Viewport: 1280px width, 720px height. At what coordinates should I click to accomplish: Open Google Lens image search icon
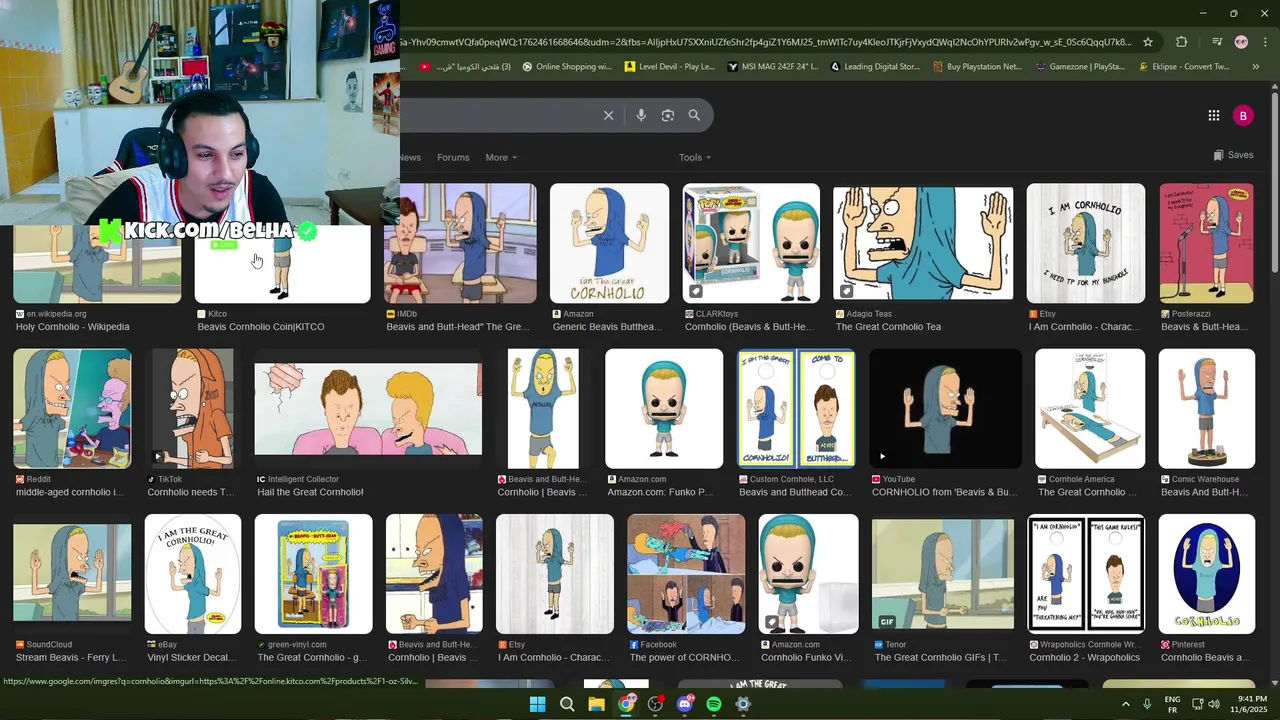click(x=668, y=115)
